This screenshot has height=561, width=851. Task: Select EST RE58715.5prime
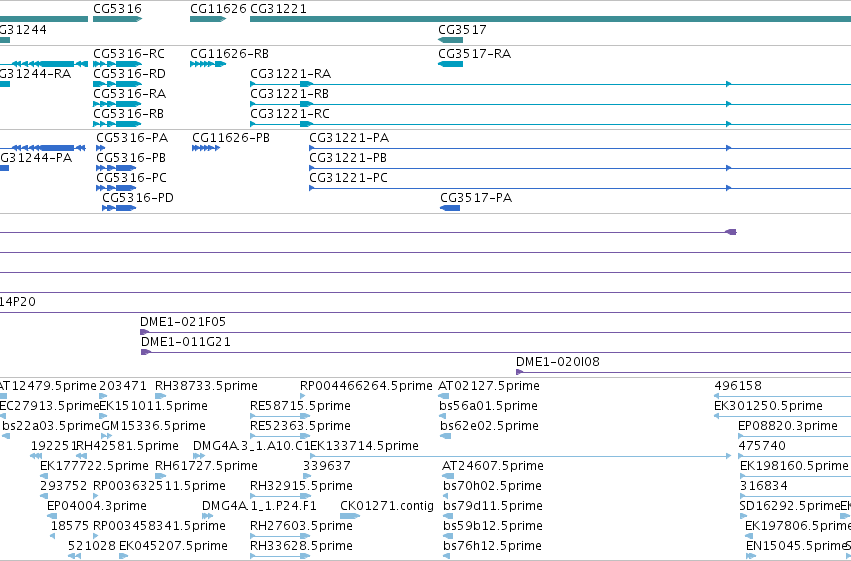(x=301, y=406)
